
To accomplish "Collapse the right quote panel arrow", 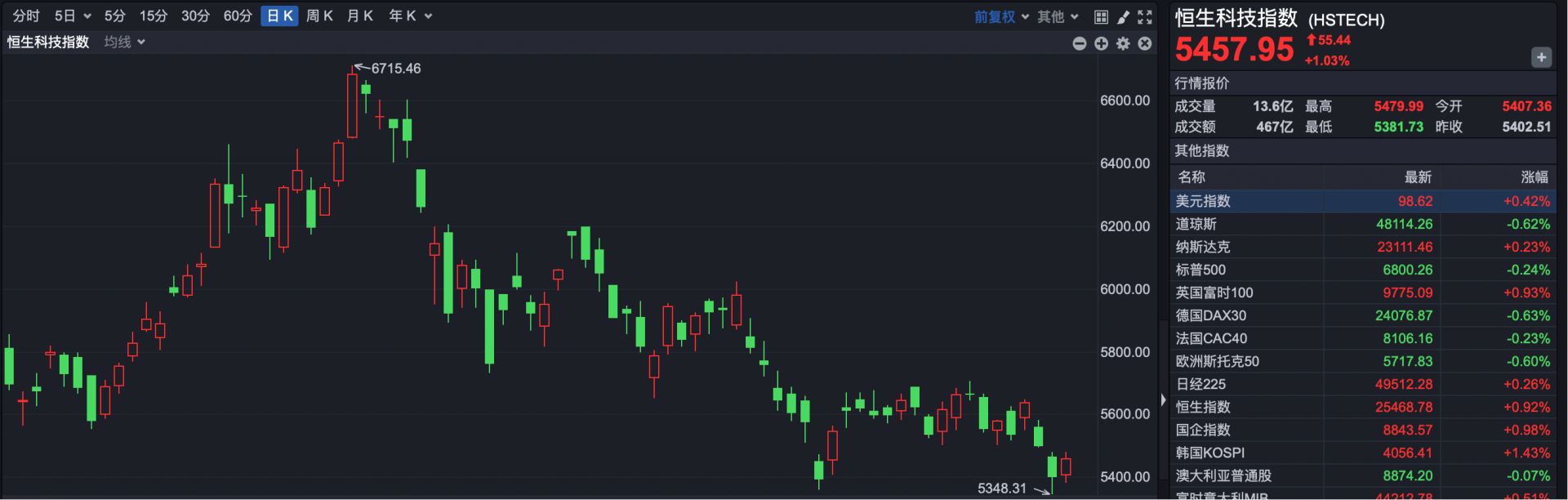I will coord(1163,400).
